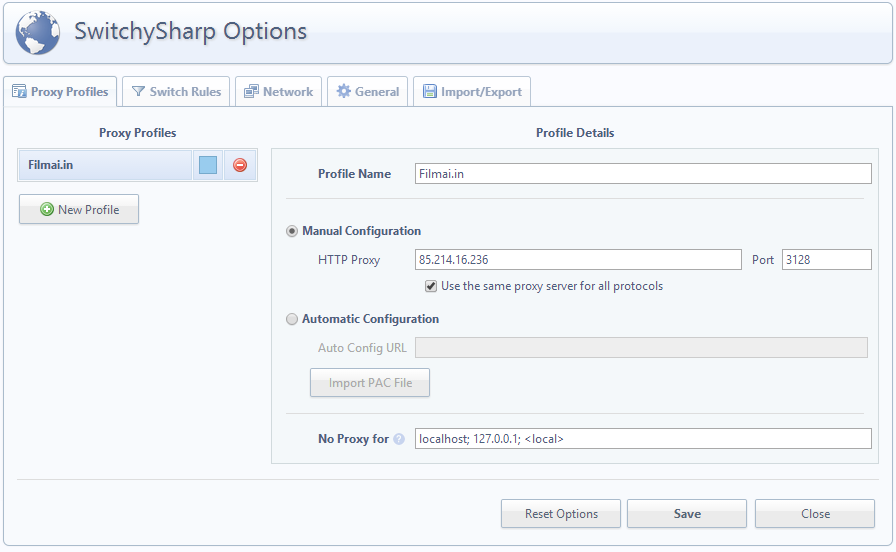
Task: Go to the Network tab
Action: tap(278, 91)
